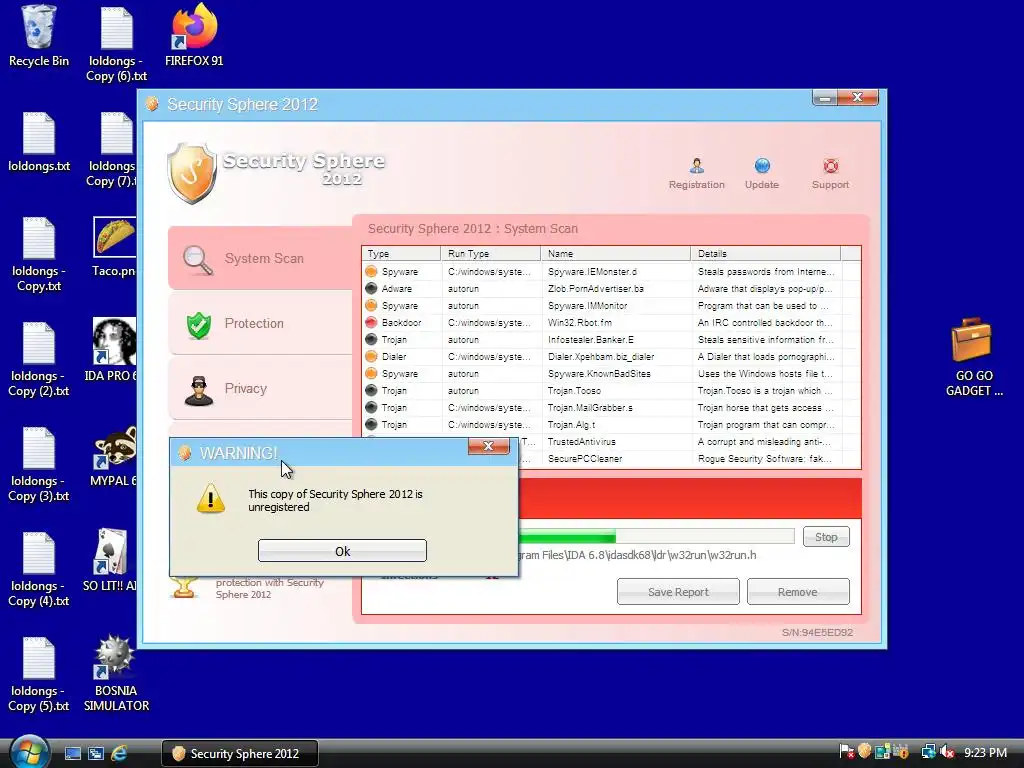Select the TrustedAntivirus entry

(x=690, y=441)
